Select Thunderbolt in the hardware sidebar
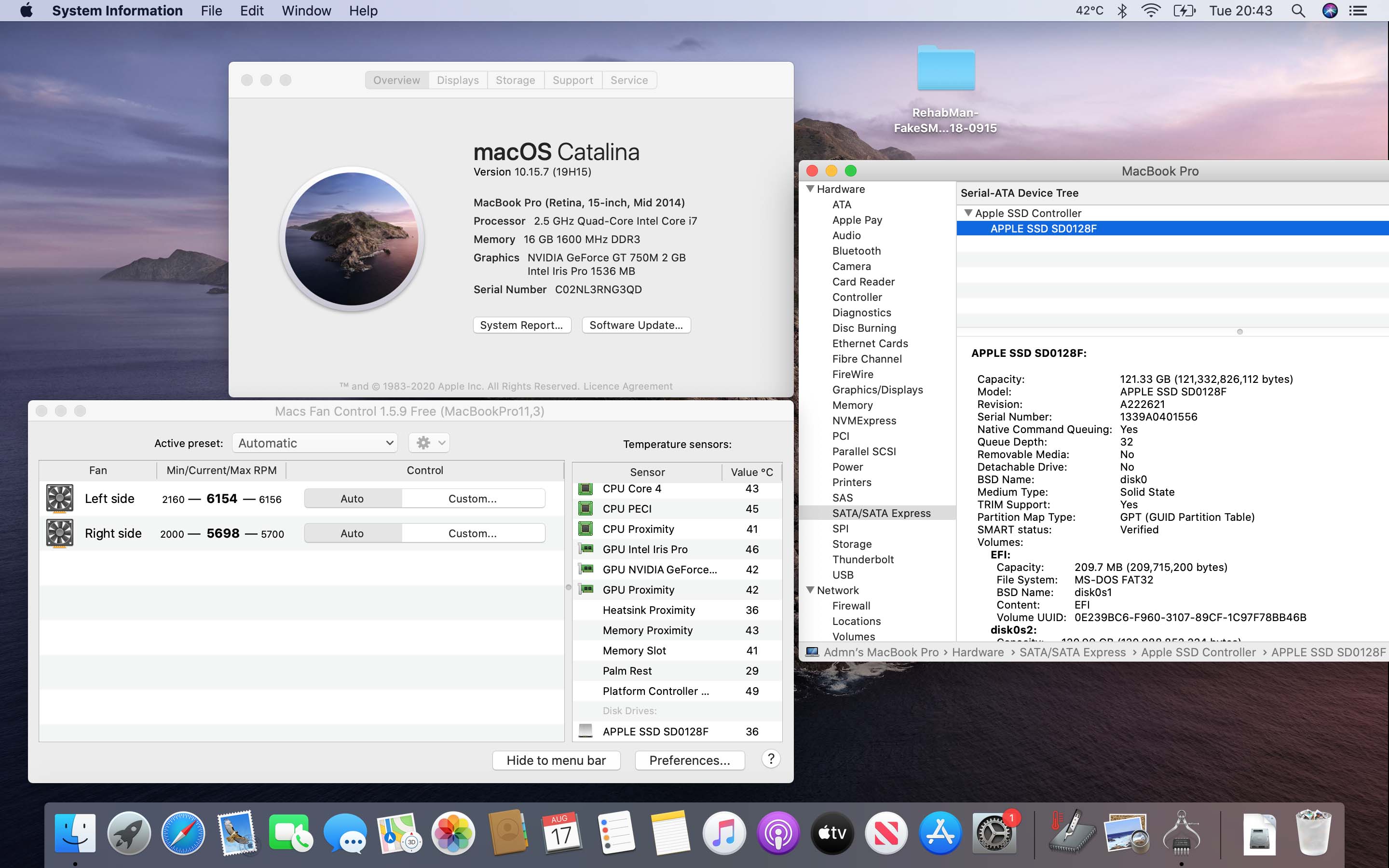Image resolution: width=1389 pixels, height=868 pixels. coord(863,559)
